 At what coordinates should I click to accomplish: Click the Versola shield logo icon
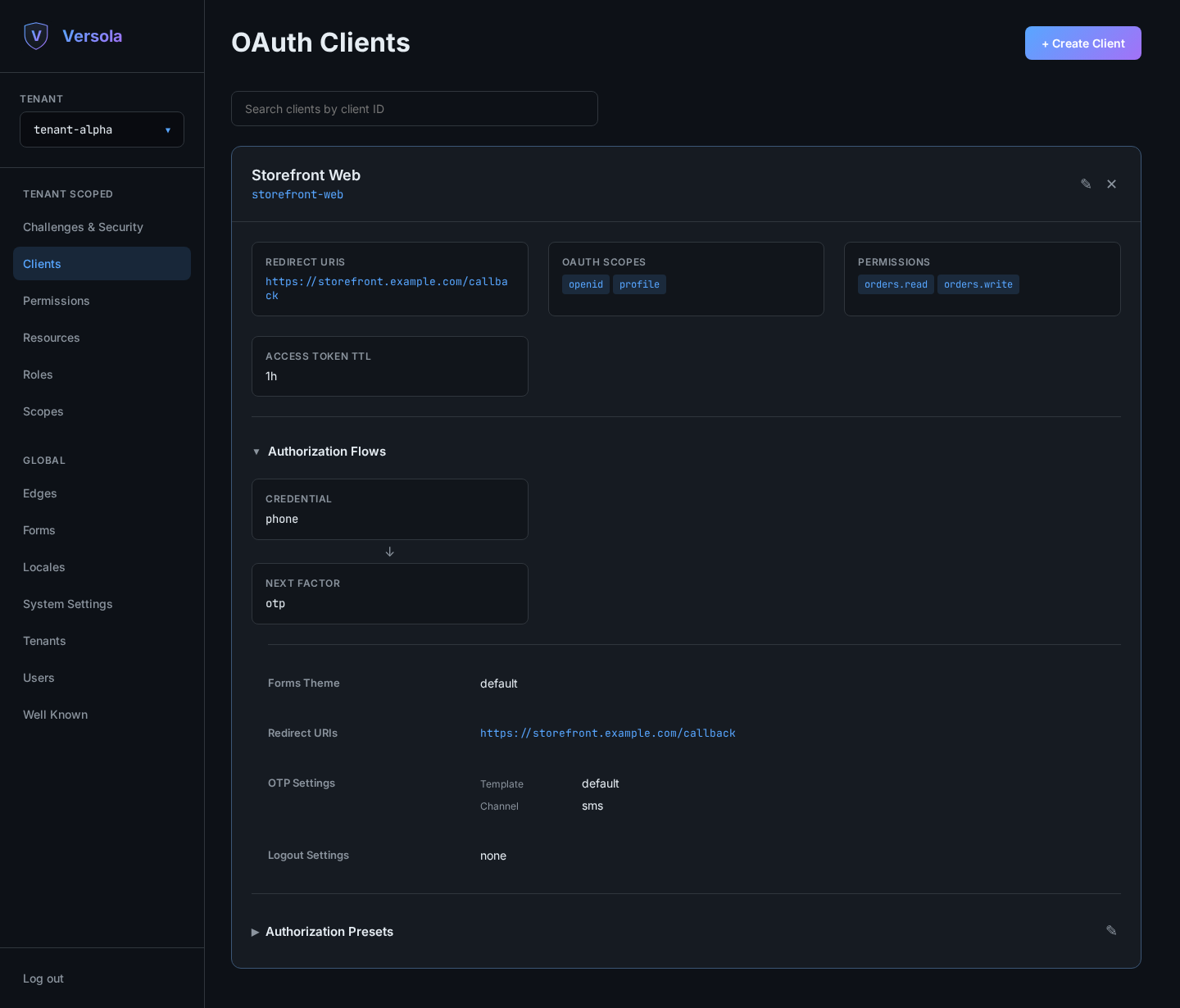(36, 36)
